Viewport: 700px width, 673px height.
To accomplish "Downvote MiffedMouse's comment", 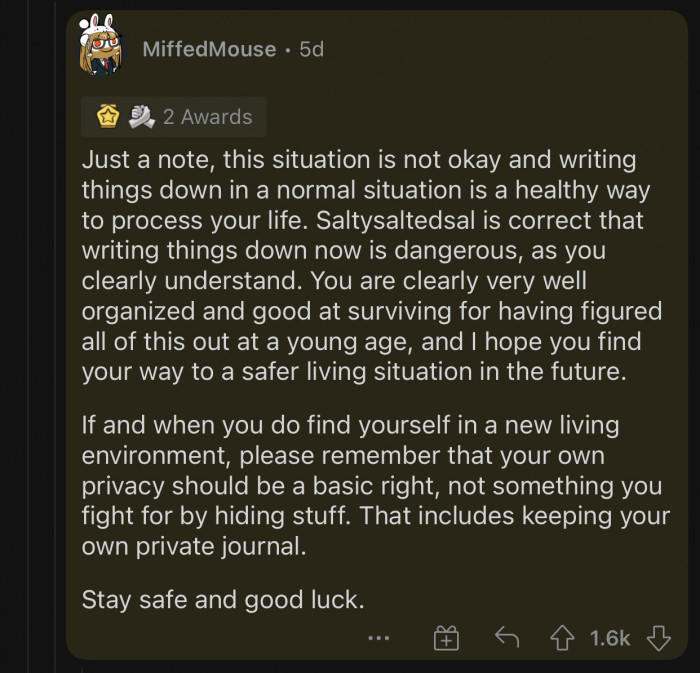I will pyautogui.click(x=657, y=637).
